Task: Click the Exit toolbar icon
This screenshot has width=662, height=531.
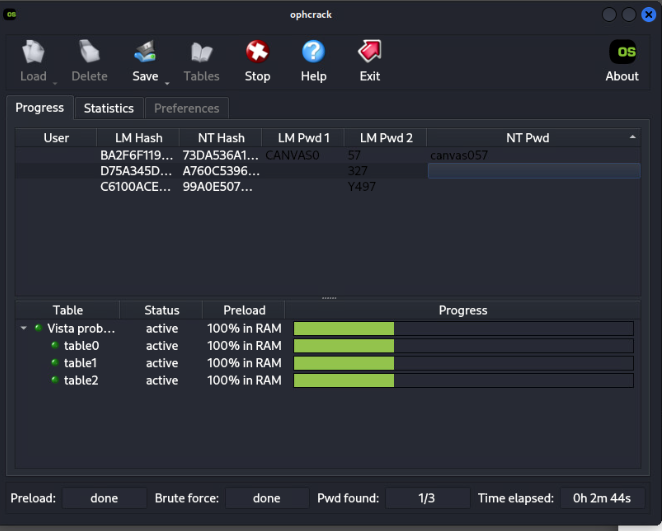Action: [370, 53]
